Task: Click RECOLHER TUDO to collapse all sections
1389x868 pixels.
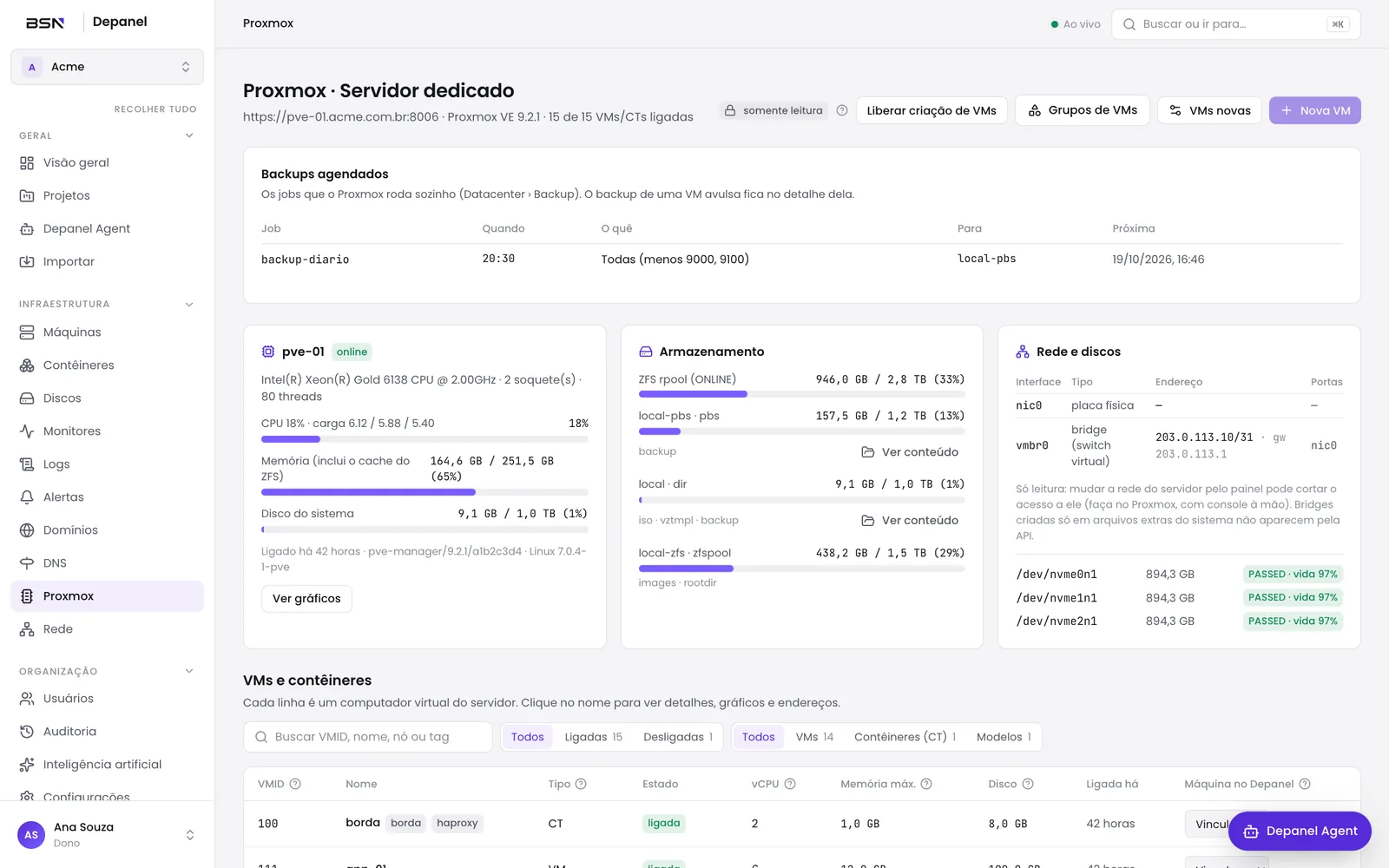Action: coord(155,109)
